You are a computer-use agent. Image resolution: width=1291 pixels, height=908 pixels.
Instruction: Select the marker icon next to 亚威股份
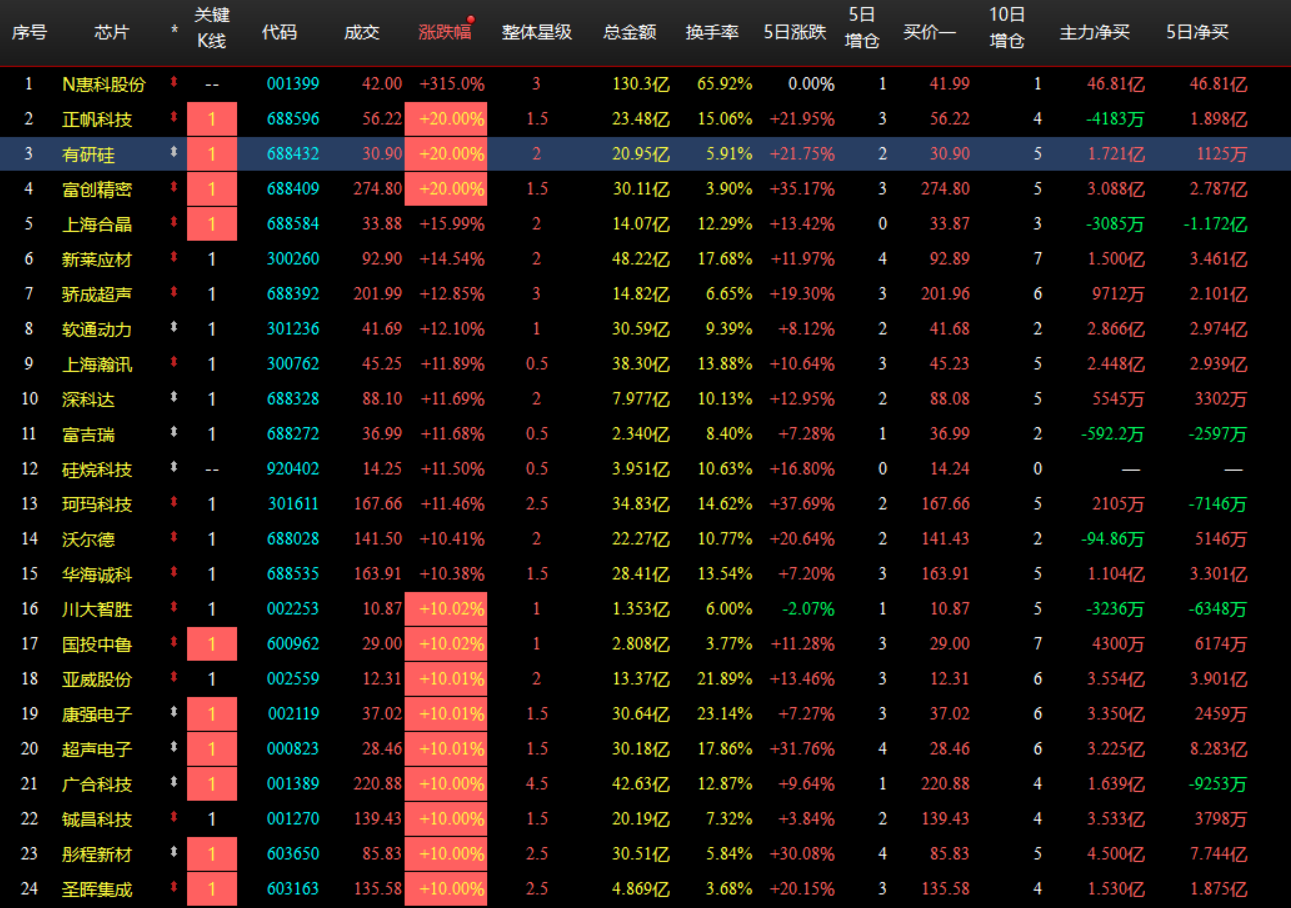(174, 678)
